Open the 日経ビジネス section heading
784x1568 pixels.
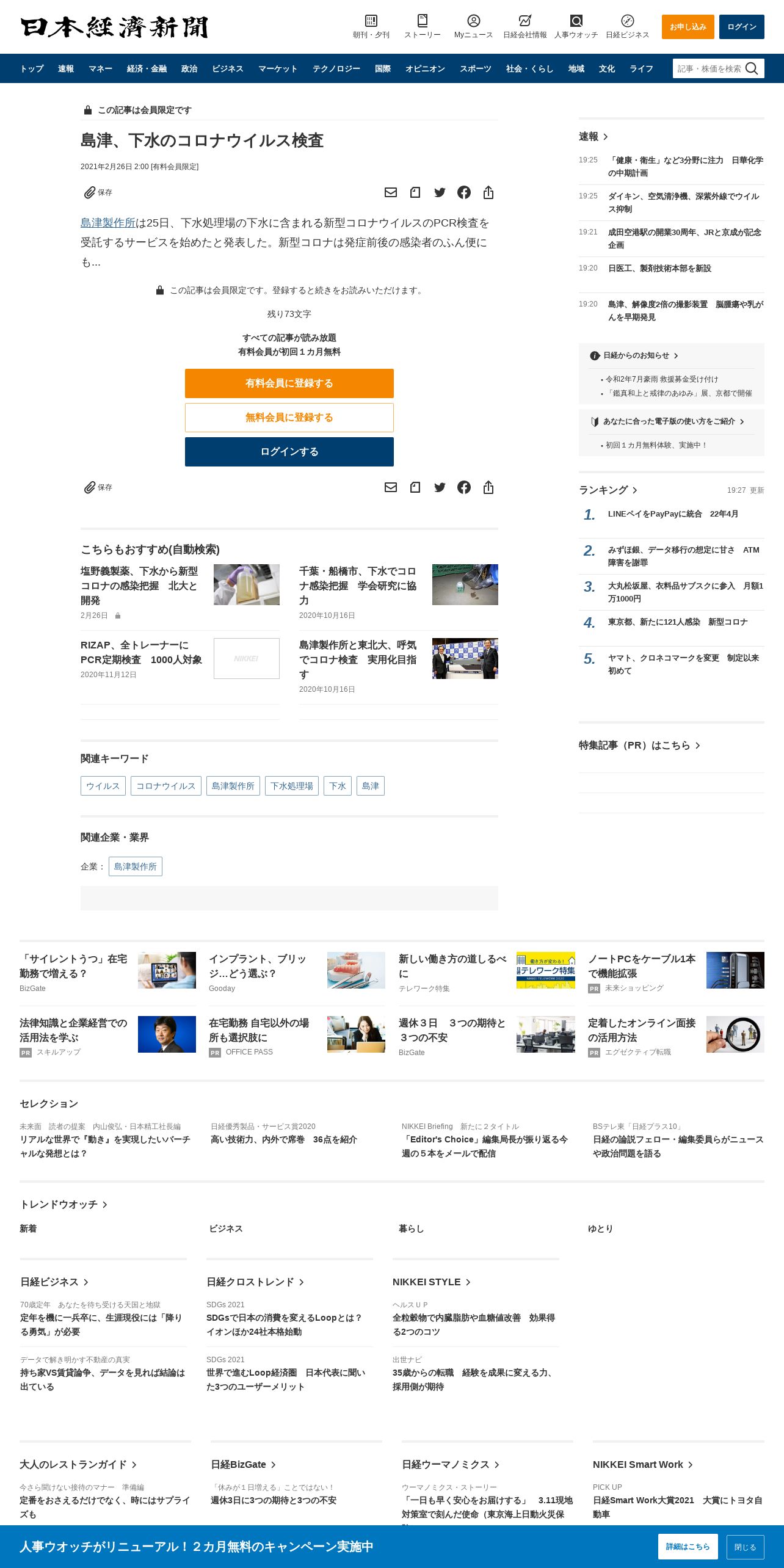click(x=54, y=1282)
